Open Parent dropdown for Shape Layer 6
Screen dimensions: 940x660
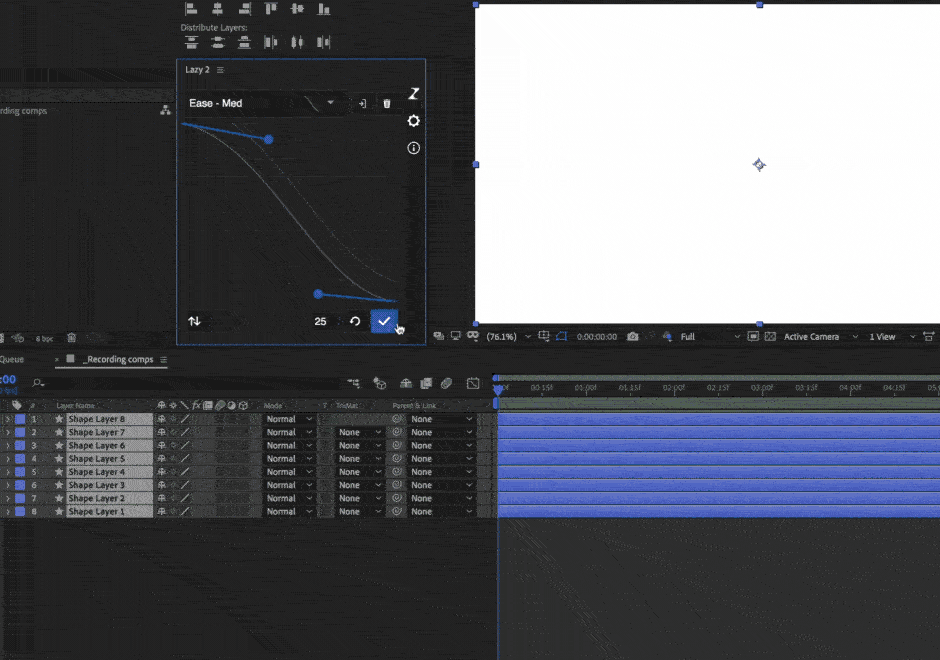pos(442,445)
